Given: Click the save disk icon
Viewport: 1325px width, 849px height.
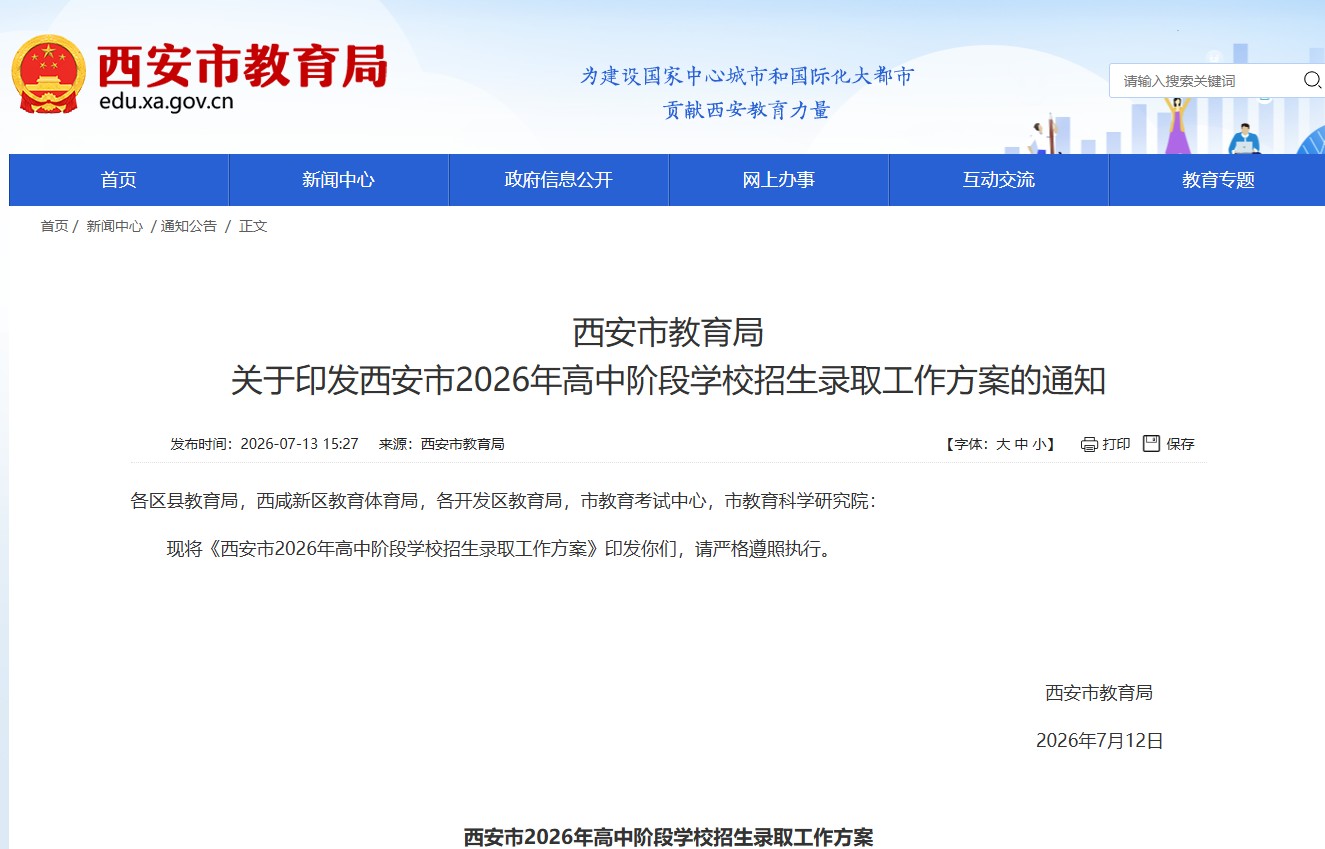Looking at the screenshot, I should click(x=1151, y=443).
